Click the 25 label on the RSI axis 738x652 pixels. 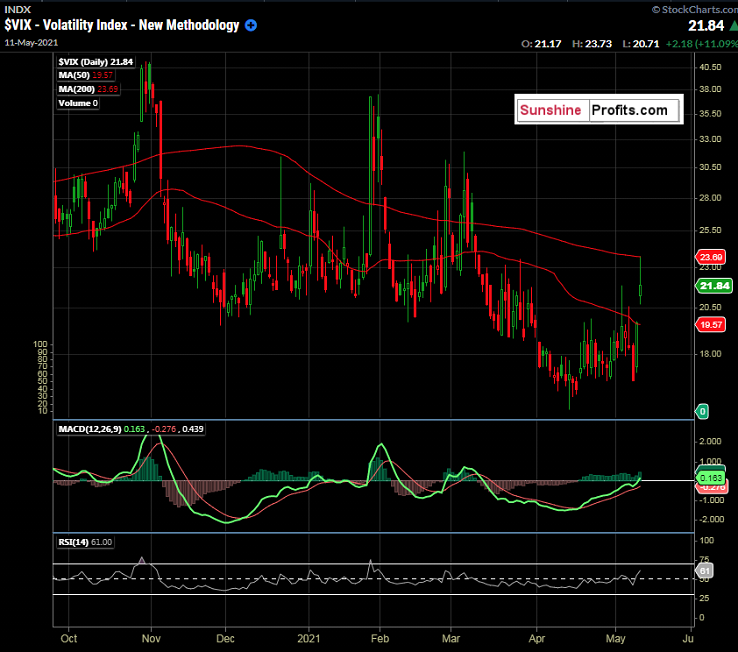(704, 598)
